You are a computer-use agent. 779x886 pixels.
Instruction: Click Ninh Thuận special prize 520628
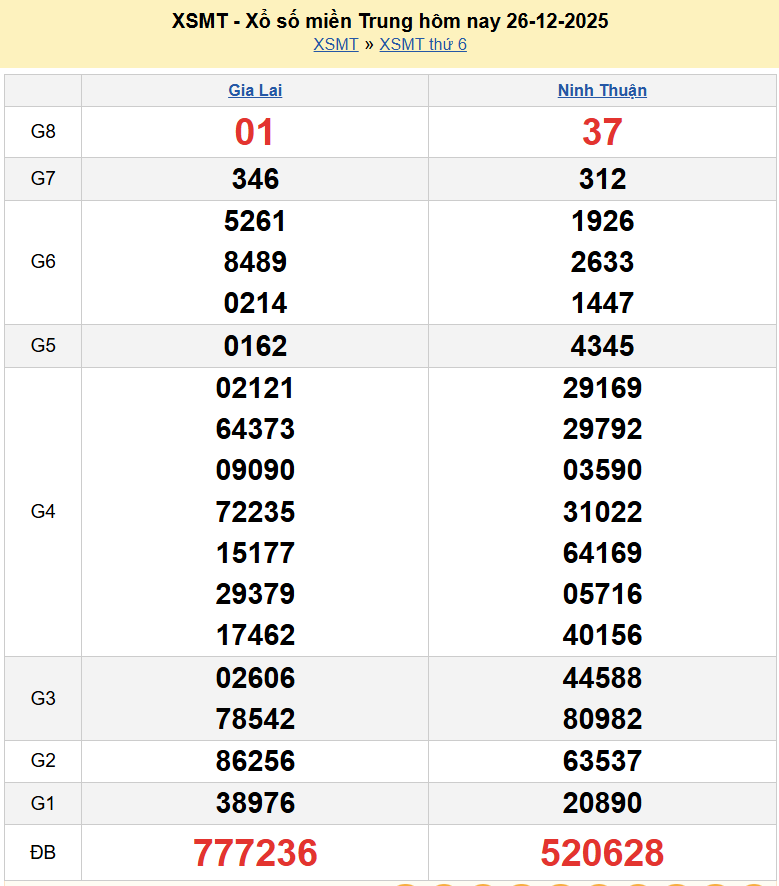tap(602, 853)
